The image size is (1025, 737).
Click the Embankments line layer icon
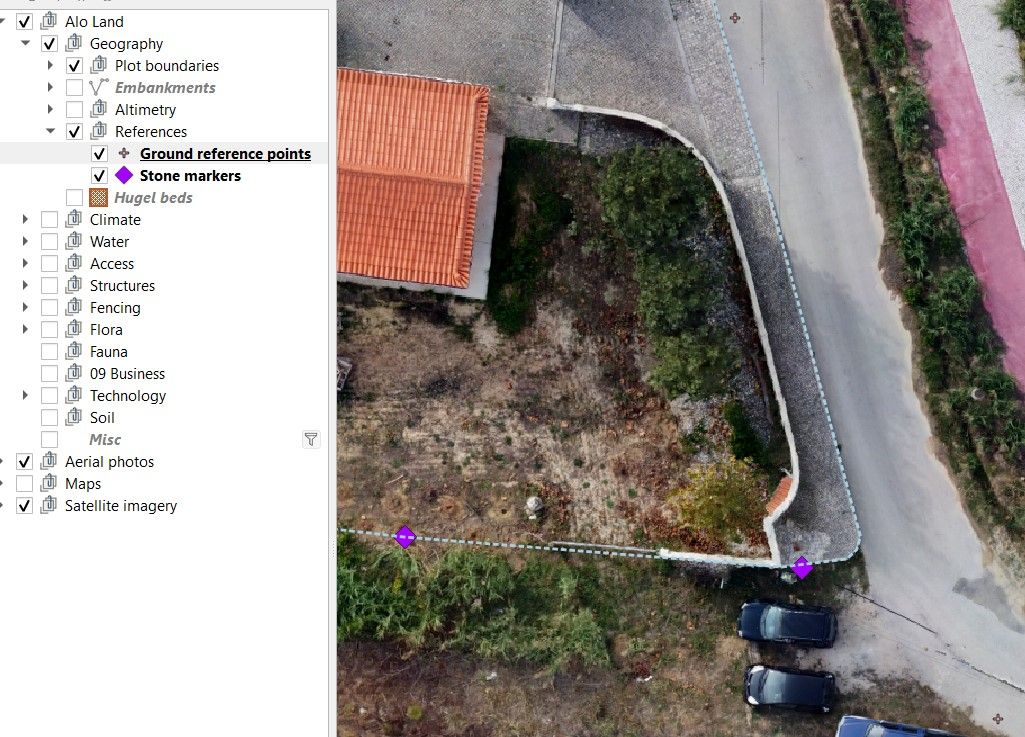[99, 87]
